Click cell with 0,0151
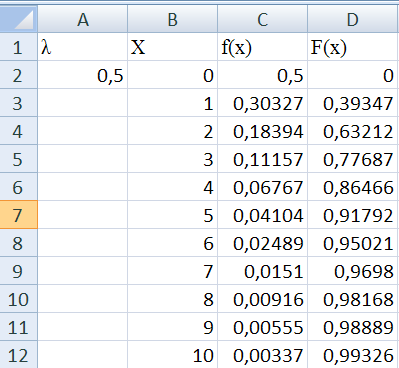Image resolution: width=399 pixels, height=368 pixels. tap(262, 271)
